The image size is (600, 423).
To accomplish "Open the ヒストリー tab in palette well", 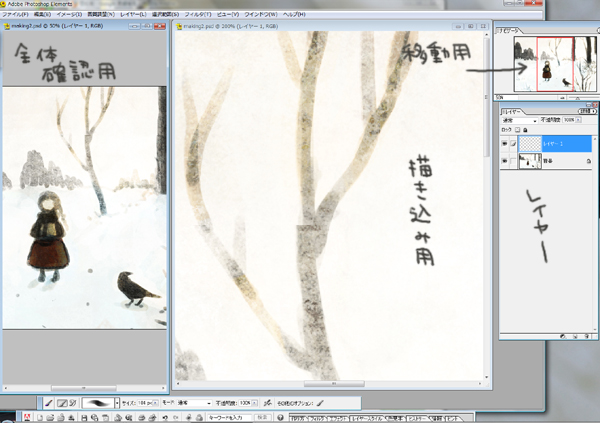I will 417,418.
